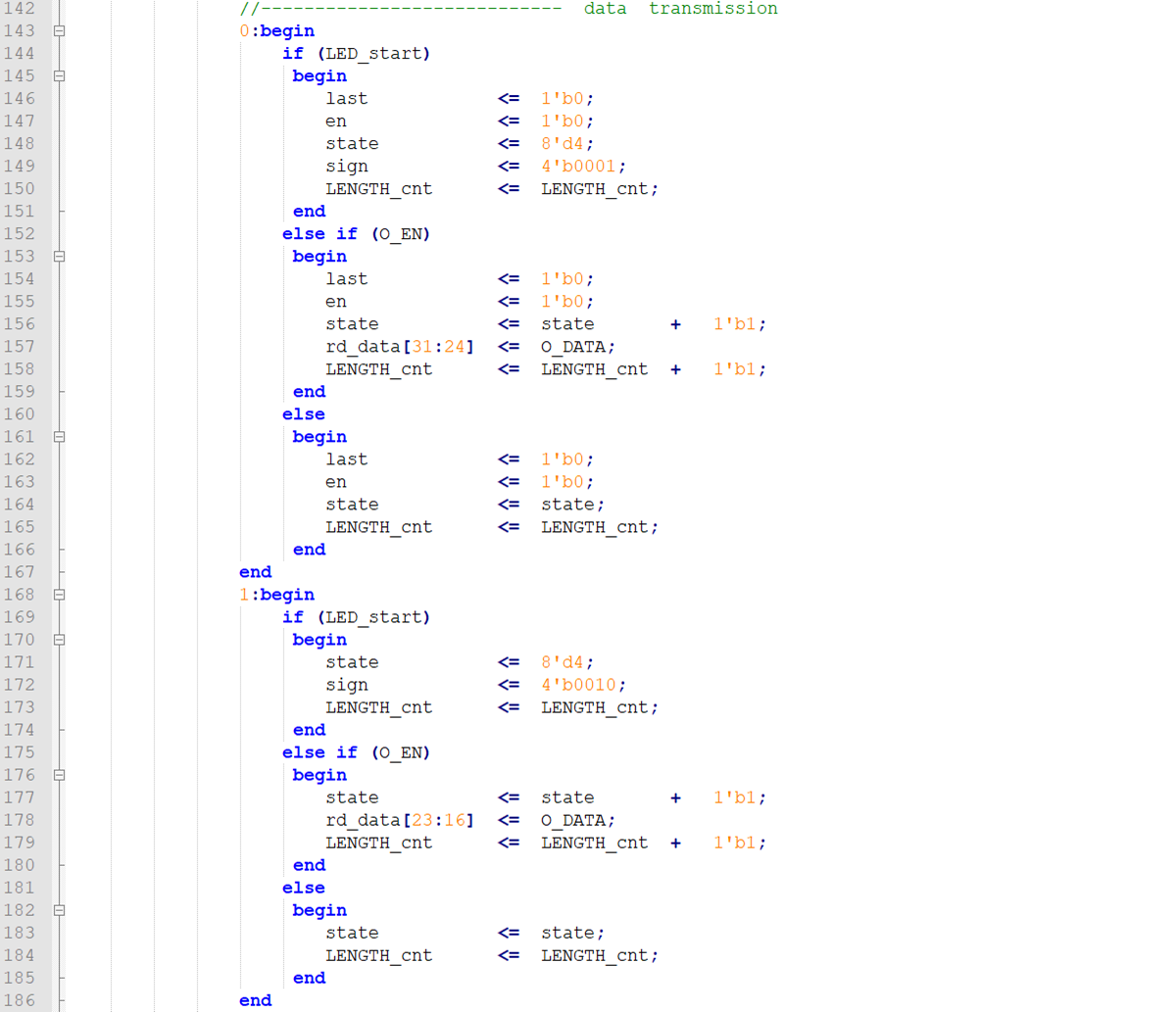Click line number 142 in the gutter

19,9
